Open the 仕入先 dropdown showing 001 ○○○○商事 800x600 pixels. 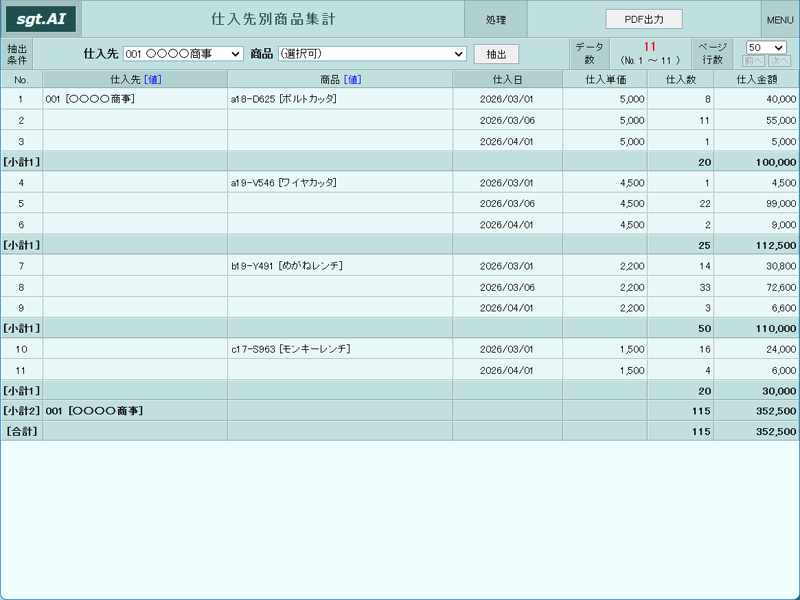[x=183, y=54]
